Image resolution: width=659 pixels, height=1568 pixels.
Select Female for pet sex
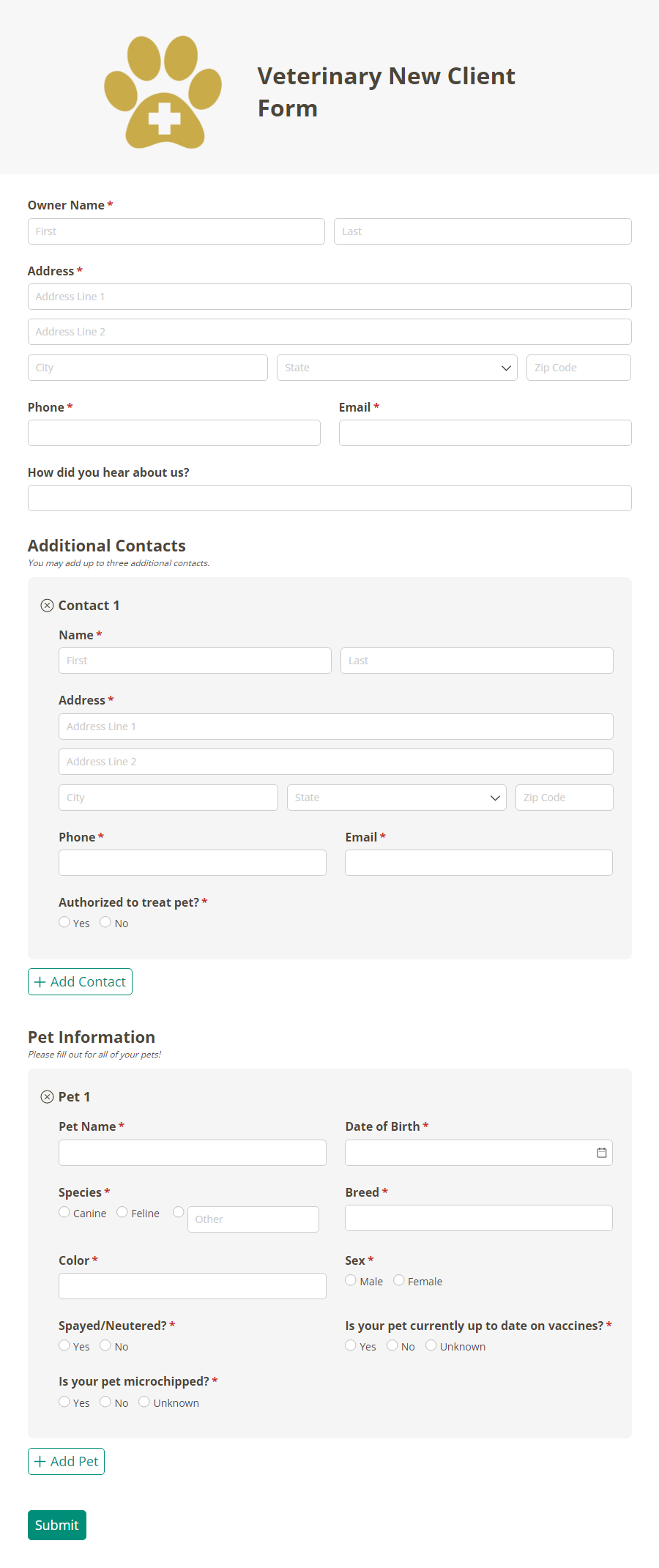pyautogui.click(x=399, y=1280)
